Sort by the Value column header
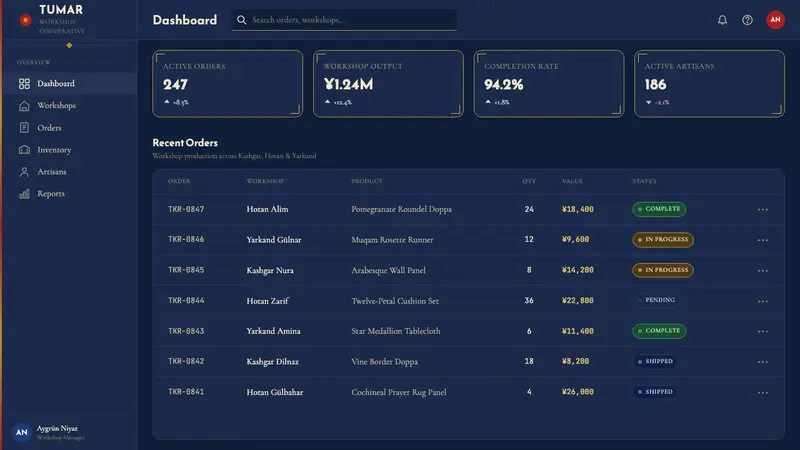 [x=572, y=181]
